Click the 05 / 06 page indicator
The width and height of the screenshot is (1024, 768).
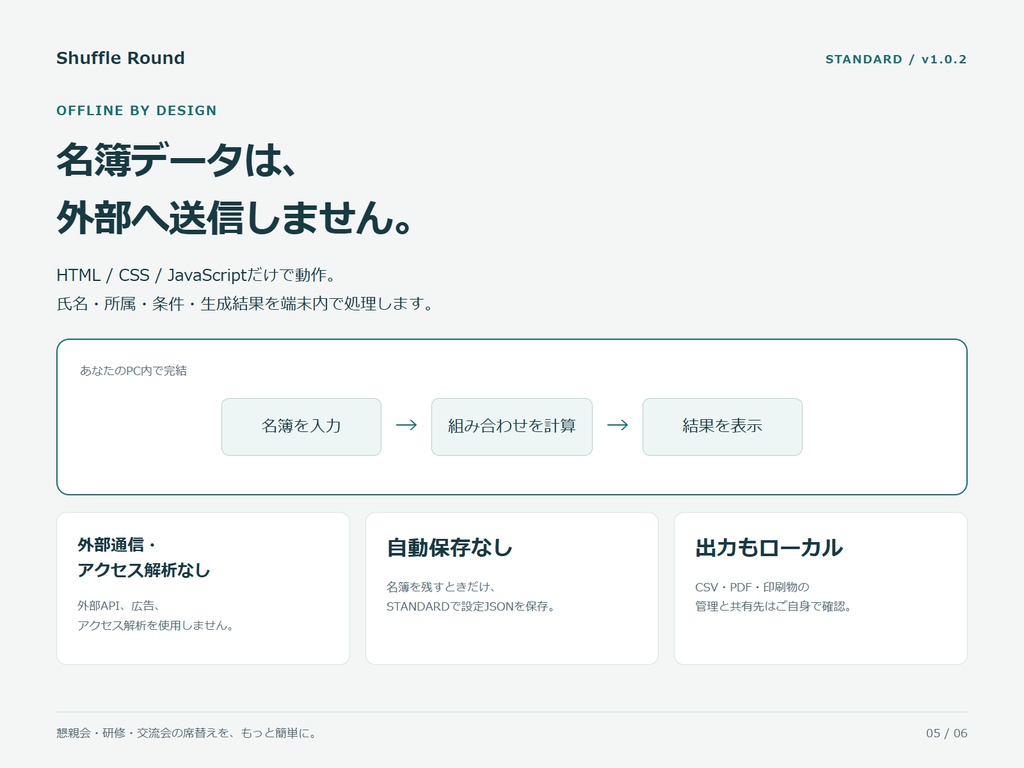point(946,733)
